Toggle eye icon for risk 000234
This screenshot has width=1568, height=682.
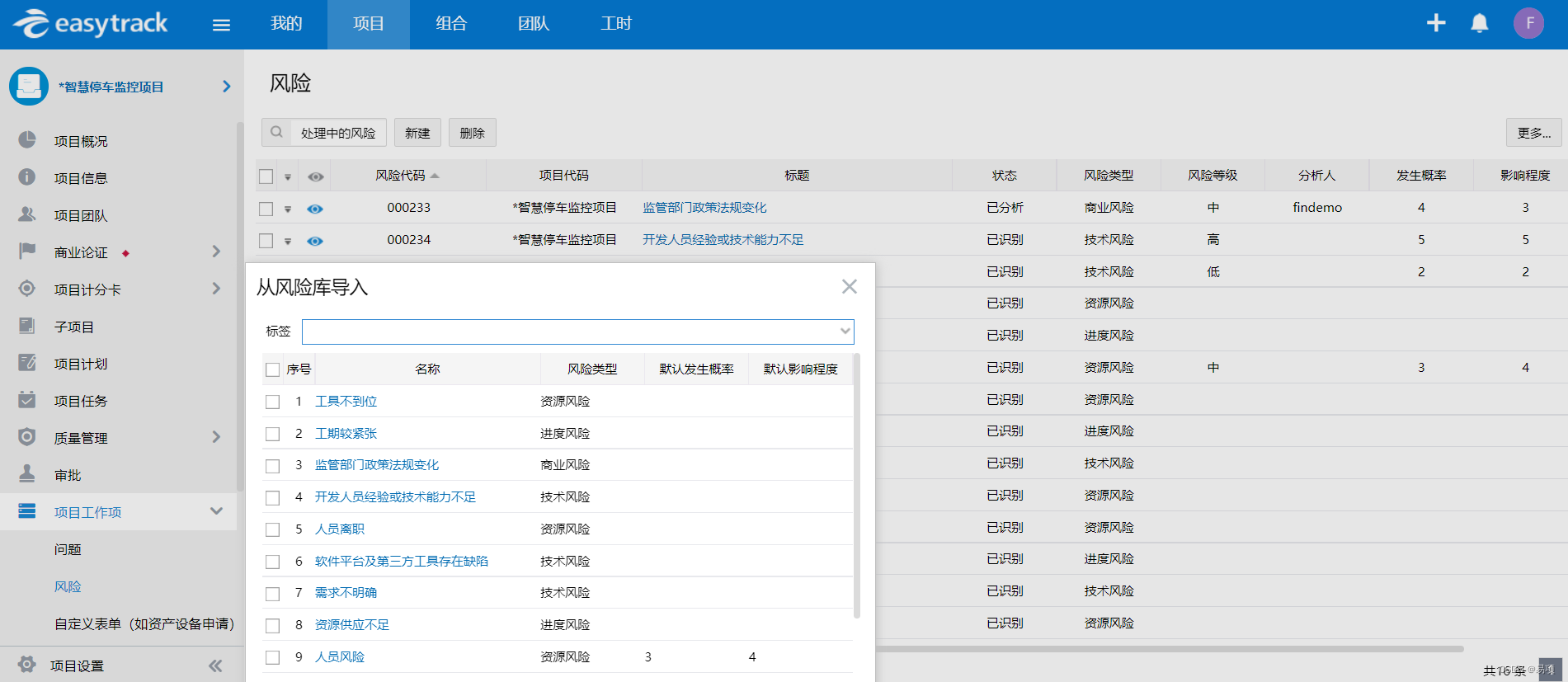pos(315,241)
